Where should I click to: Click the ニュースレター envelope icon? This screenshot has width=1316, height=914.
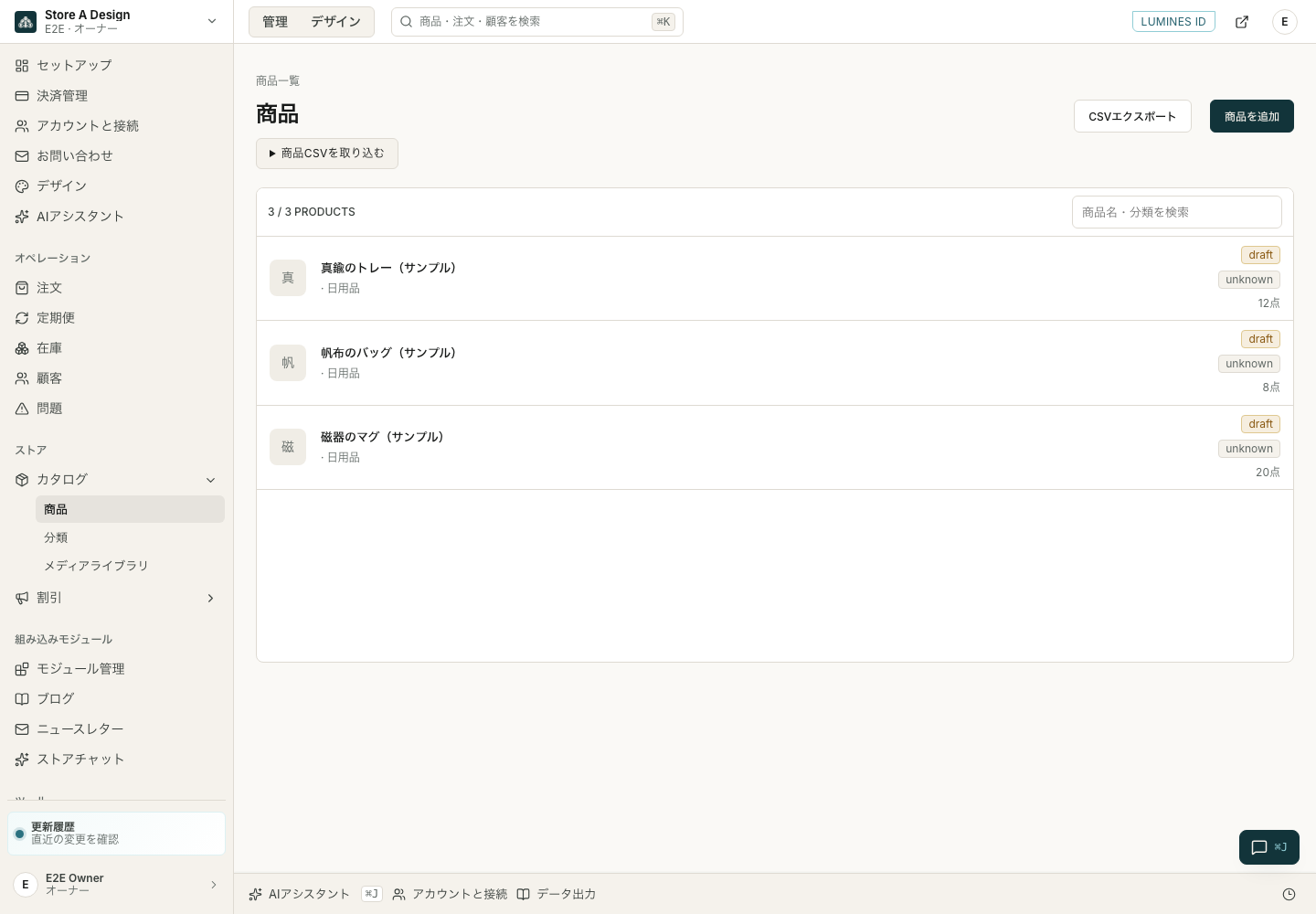22,729
